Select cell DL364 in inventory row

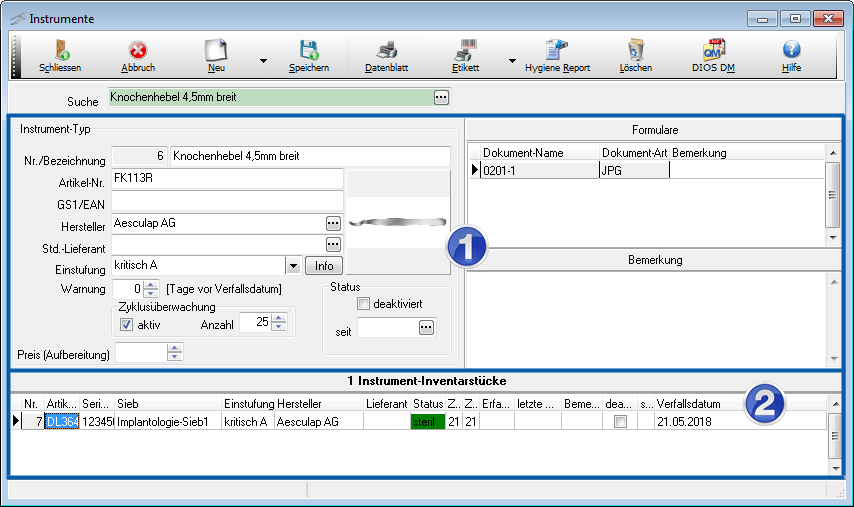coord(62,422)
